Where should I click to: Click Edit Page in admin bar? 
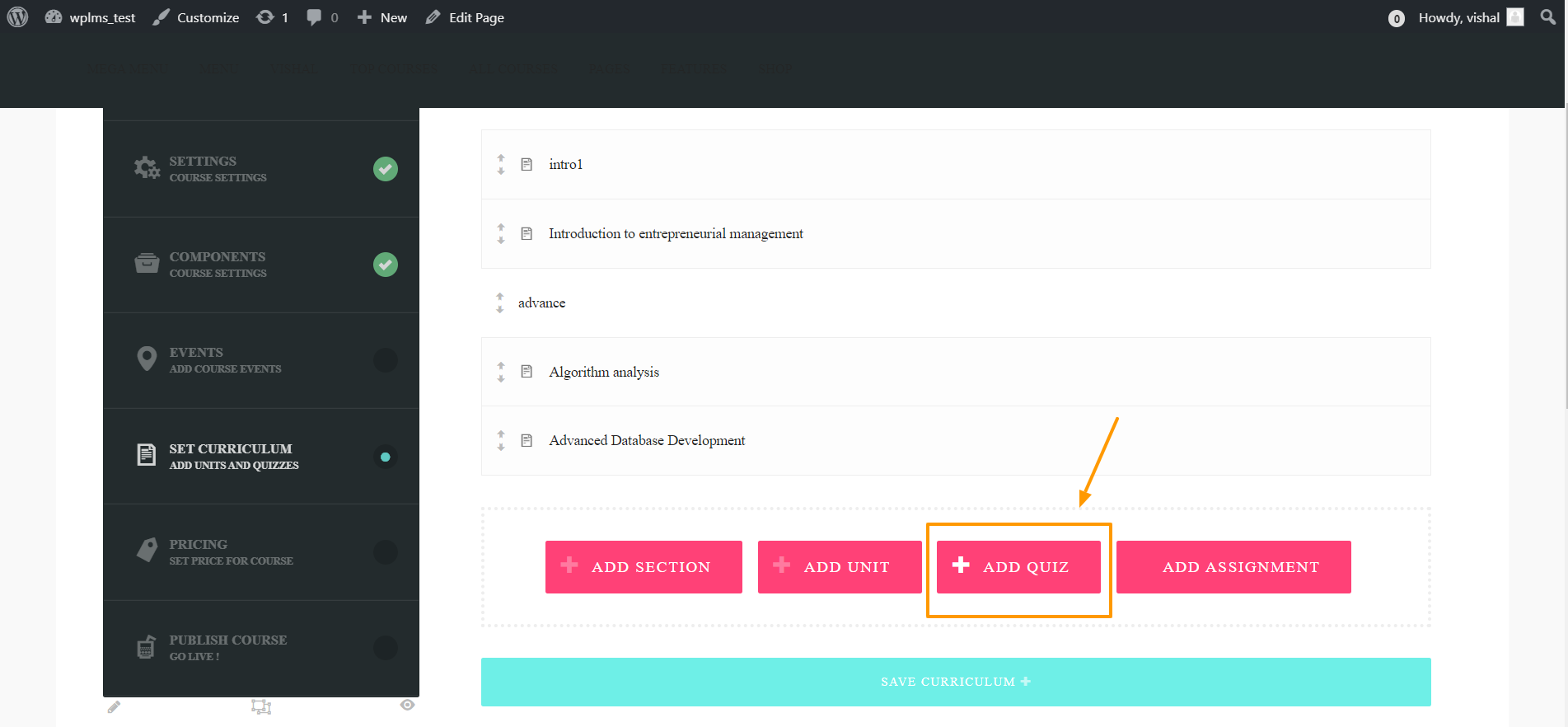pyautogui.click(x=465, y=17)
